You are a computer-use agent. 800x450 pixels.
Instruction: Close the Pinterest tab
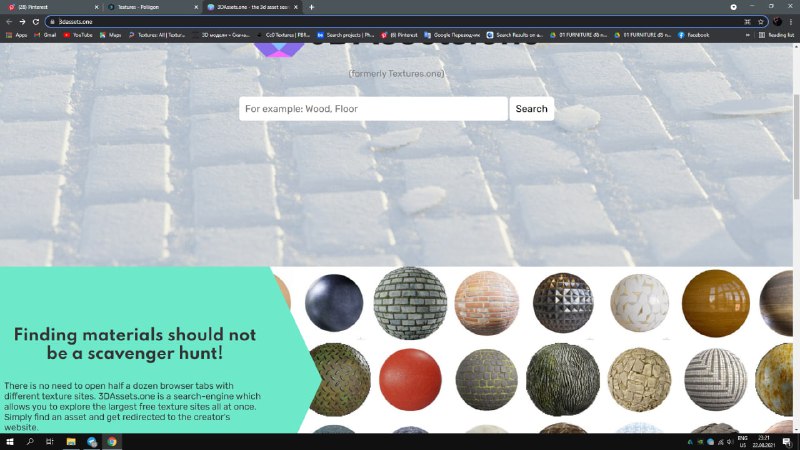click(x=96, y=7)
